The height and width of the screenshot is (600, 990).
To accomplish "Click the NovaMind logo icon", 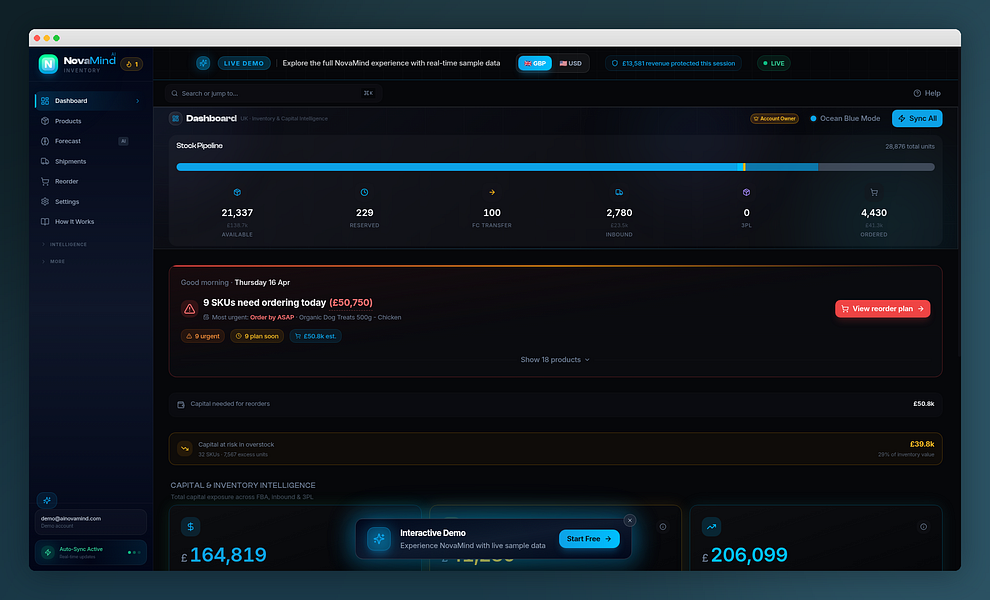I will point(48,63).
